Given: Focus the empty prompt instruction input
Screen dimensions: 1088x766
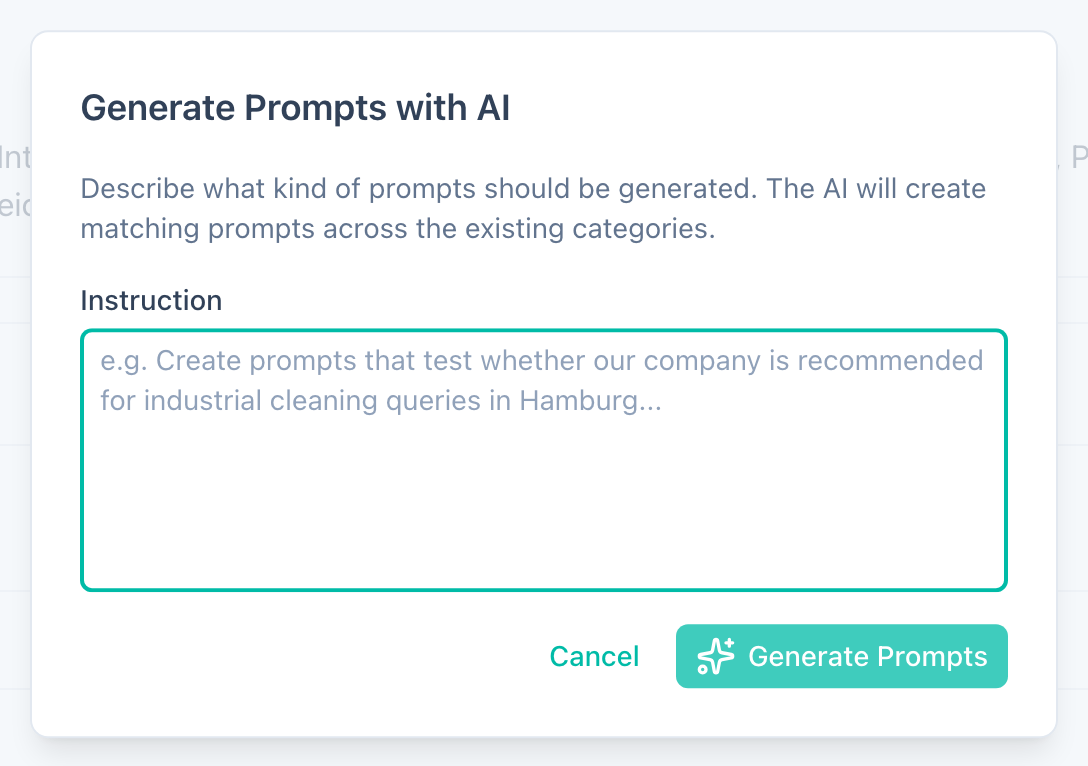Looking at the screenshot, I should 544,460.
